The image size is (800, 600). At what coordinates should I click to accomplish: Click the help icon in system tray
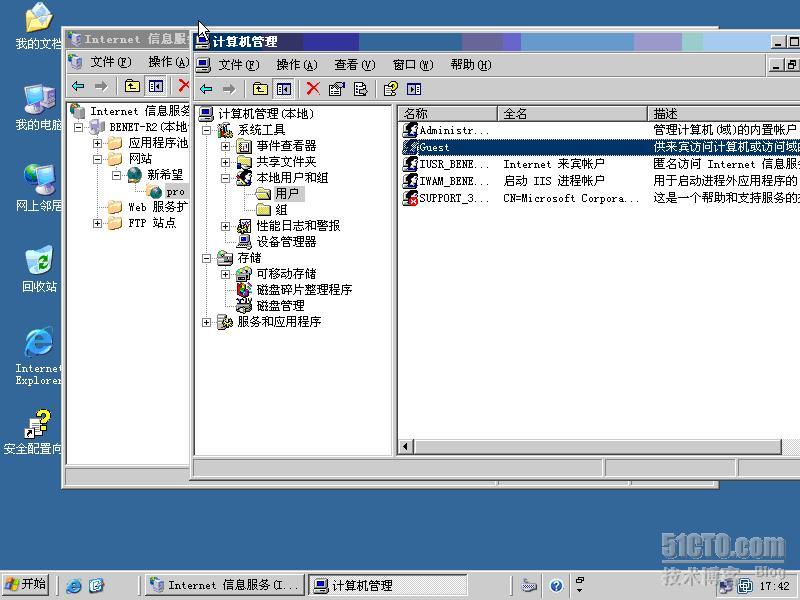coord(557,585)
